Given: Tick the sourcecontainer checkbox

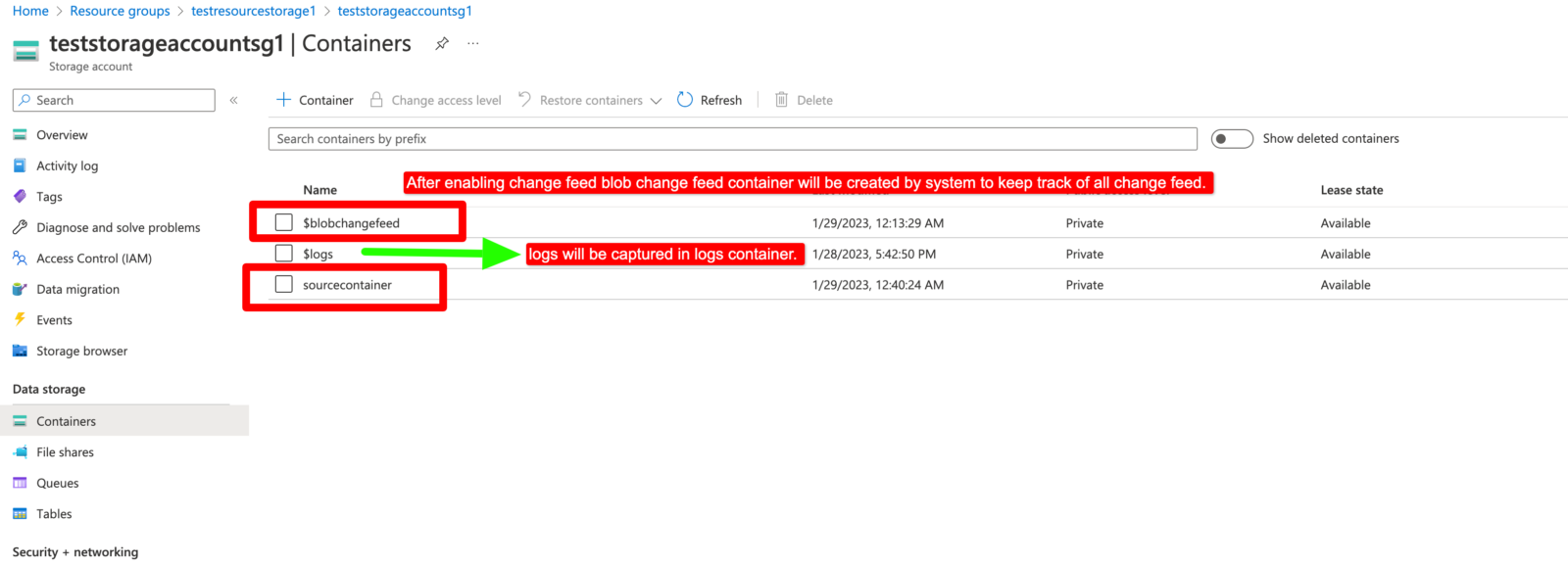Looking at the screenshot, I should [x=284, y=284].
